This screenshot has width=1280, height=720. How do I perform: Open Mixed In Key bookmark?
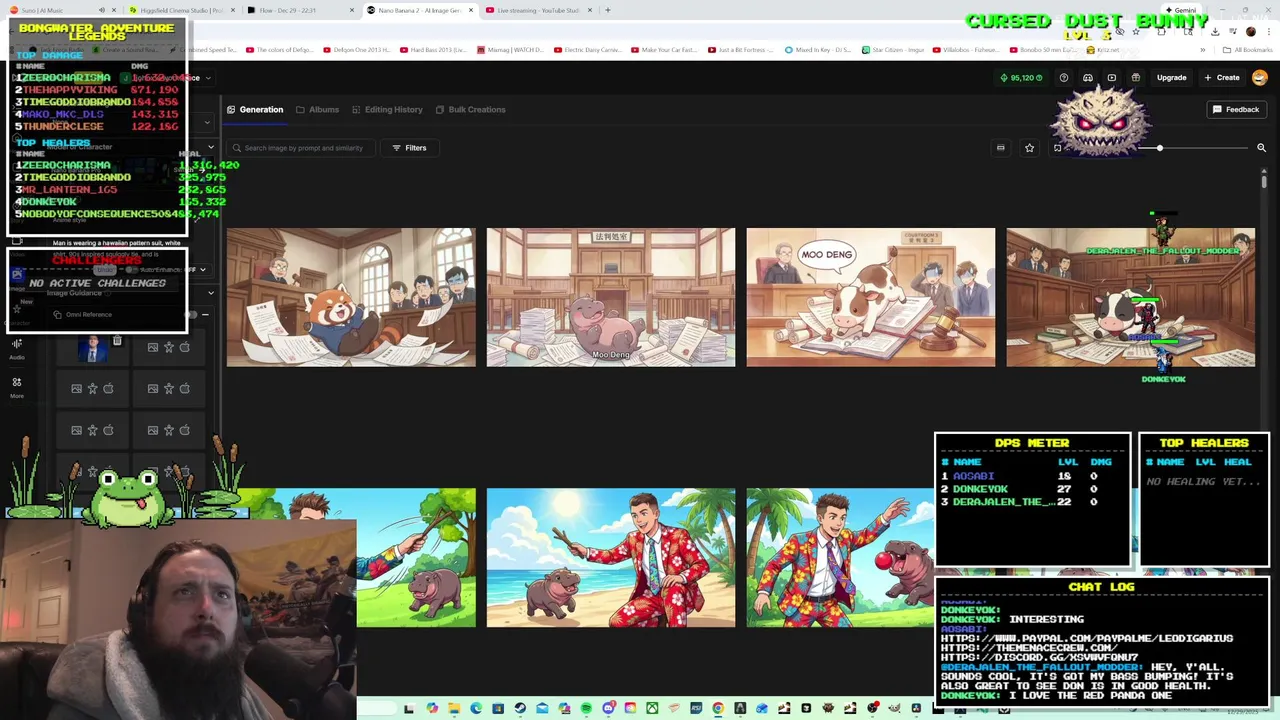click(817, 50)
